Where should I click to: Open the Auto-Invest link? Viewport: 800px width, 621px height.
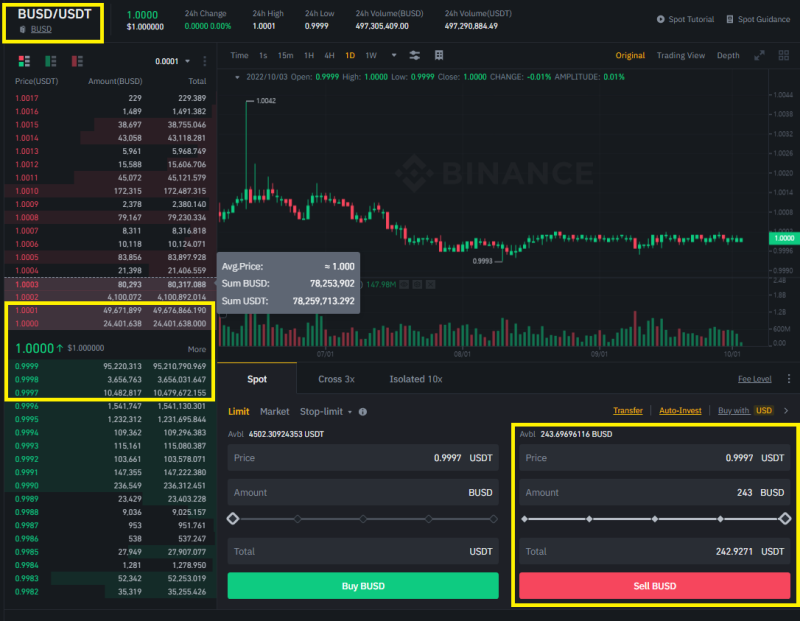tap(680, 411)
